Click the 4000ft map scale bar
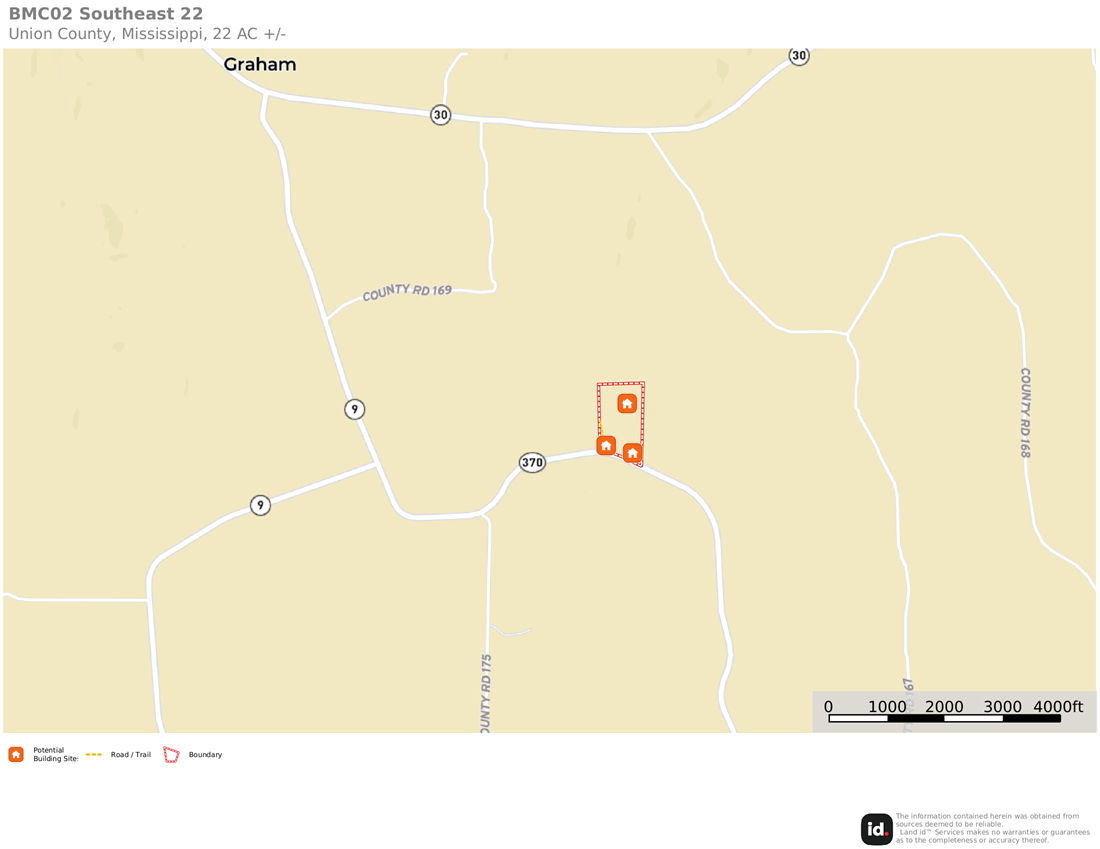The image size is (1100, 849). pos(944,718)
